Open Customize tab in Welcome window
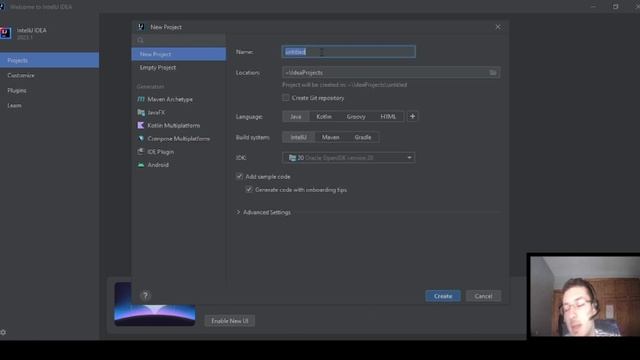Image resolution: width=640 pixels, height=360 pixels. pos(49,75)
